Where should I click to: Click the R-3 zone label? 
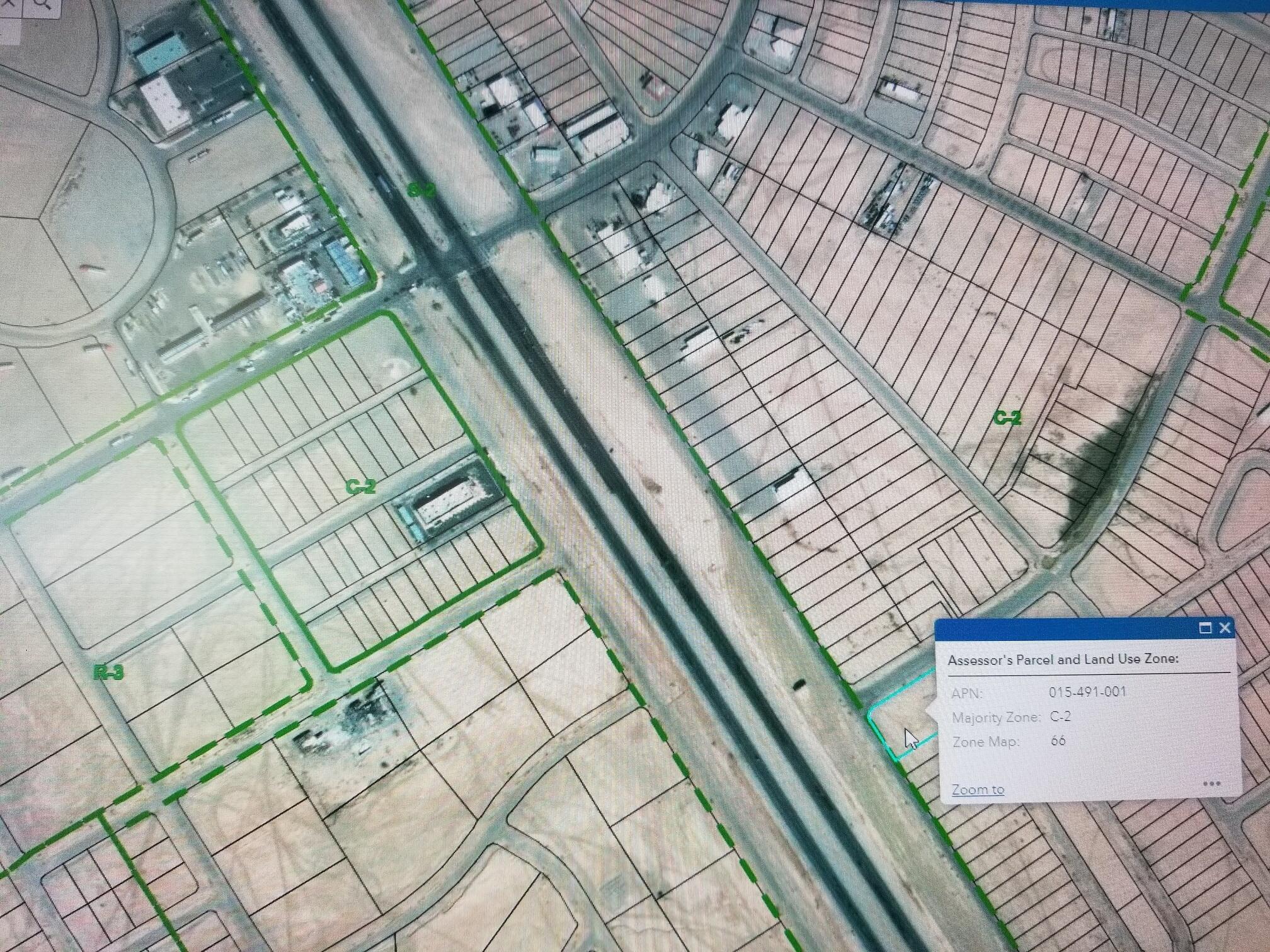coord(109,673)
